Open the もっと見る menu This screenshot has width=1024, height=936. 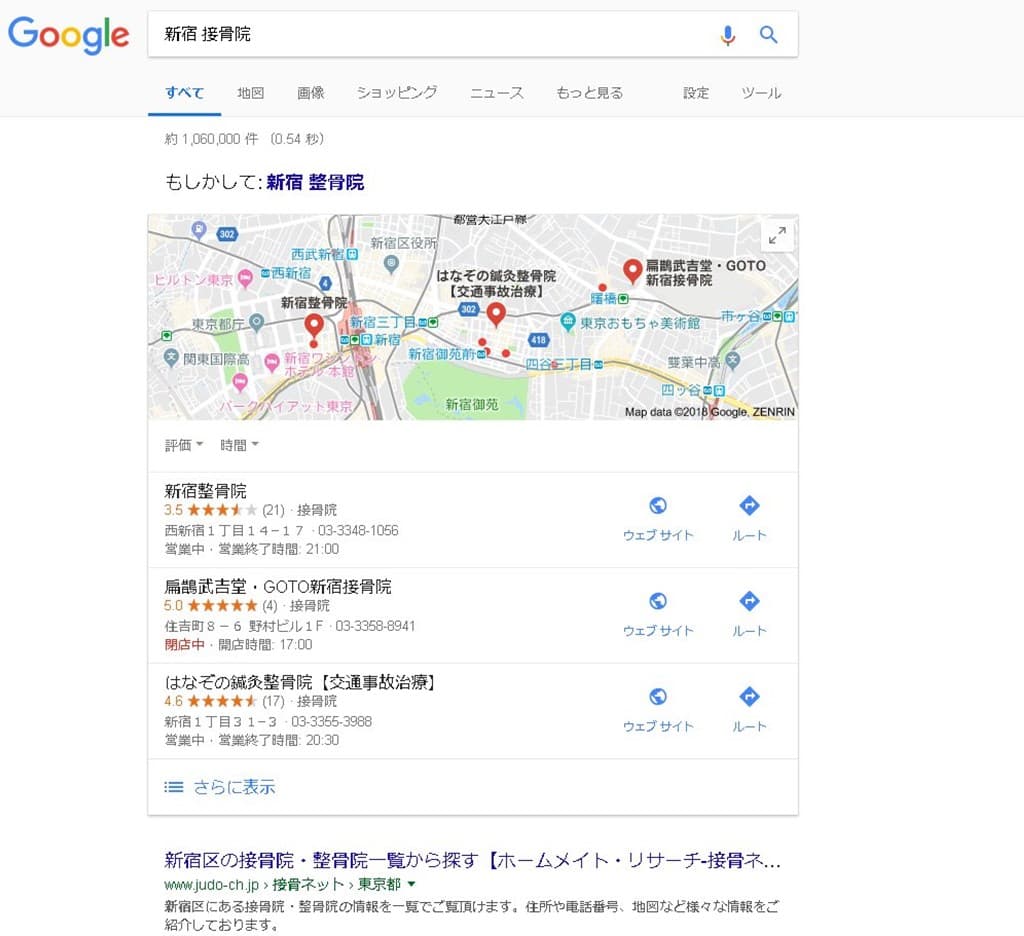[x=589, y=93]
